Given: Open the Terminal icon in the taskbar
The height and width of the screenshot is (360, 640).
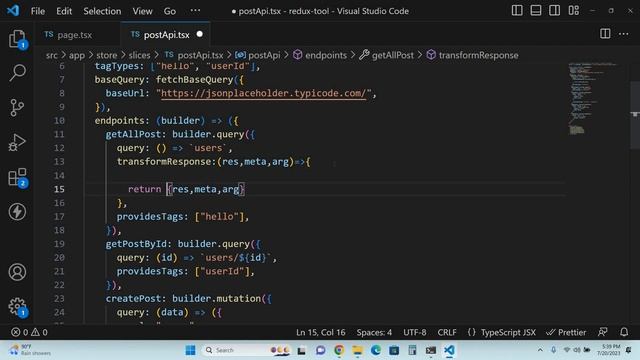Looking at the screenshot, I should click(x=431, y=350).
